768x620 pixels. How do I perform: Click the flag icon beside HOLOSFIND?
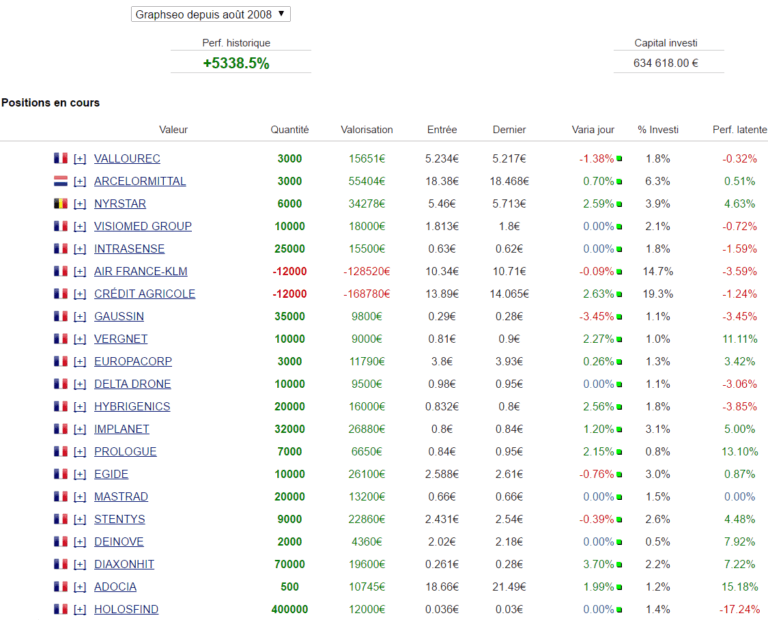click(x=60, y=610)
